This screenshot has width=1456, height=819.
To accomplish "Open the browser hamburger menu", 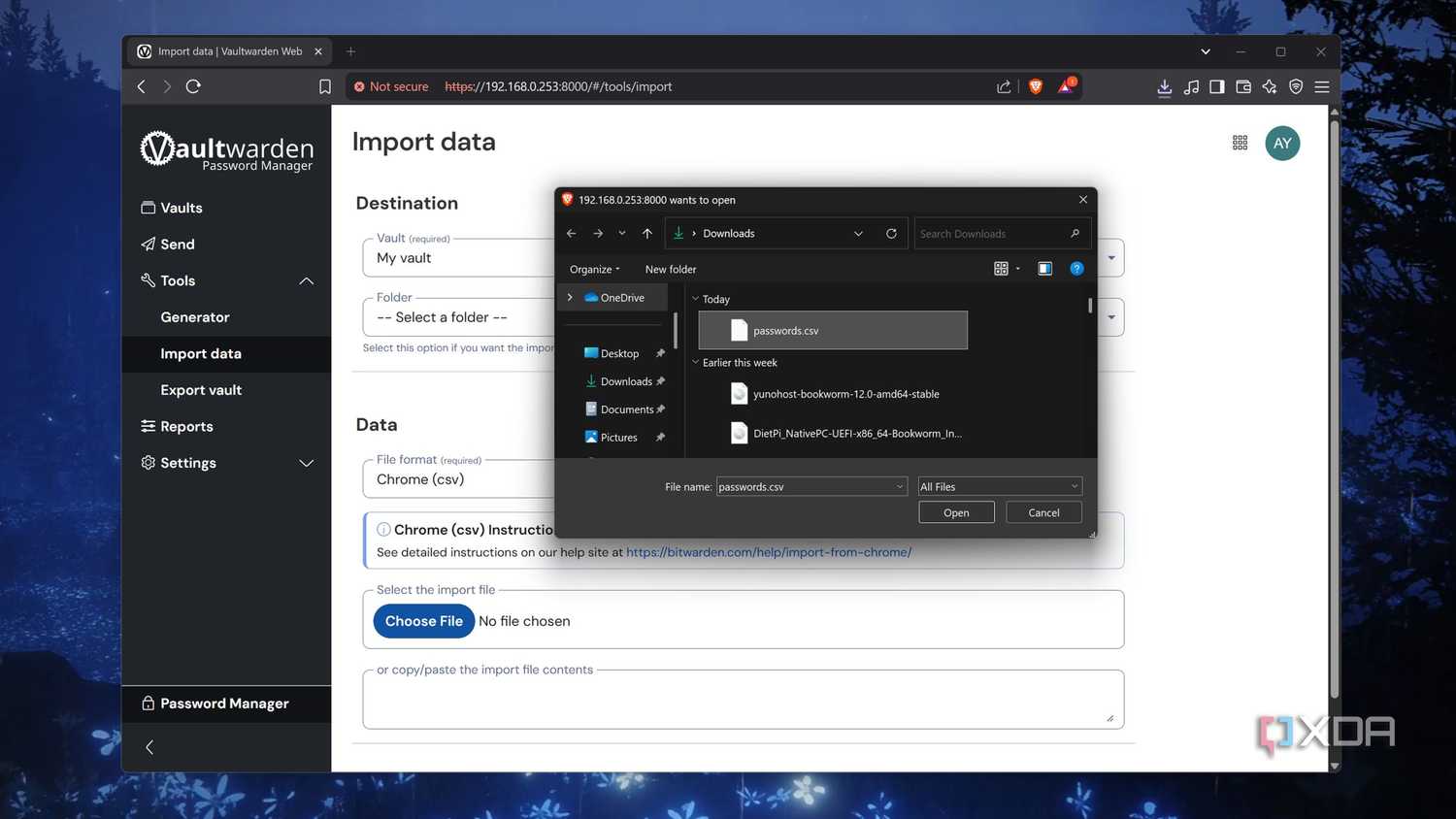I will (1322, 86).
